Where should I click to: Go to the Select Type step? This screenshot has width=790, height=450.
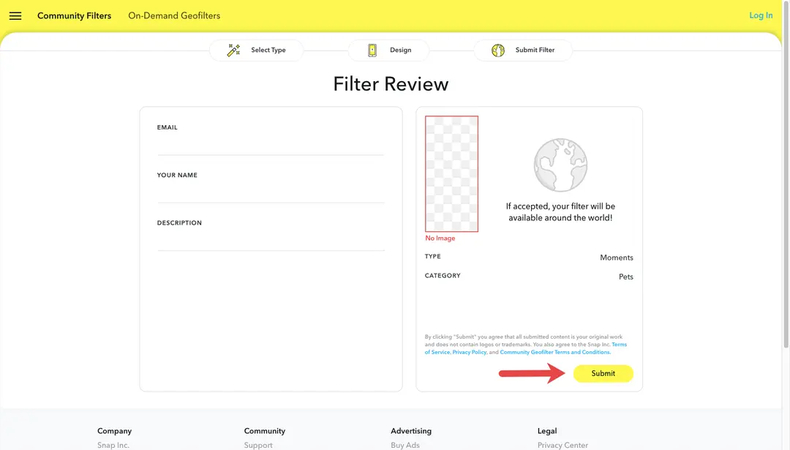click(x=268, y=50)
